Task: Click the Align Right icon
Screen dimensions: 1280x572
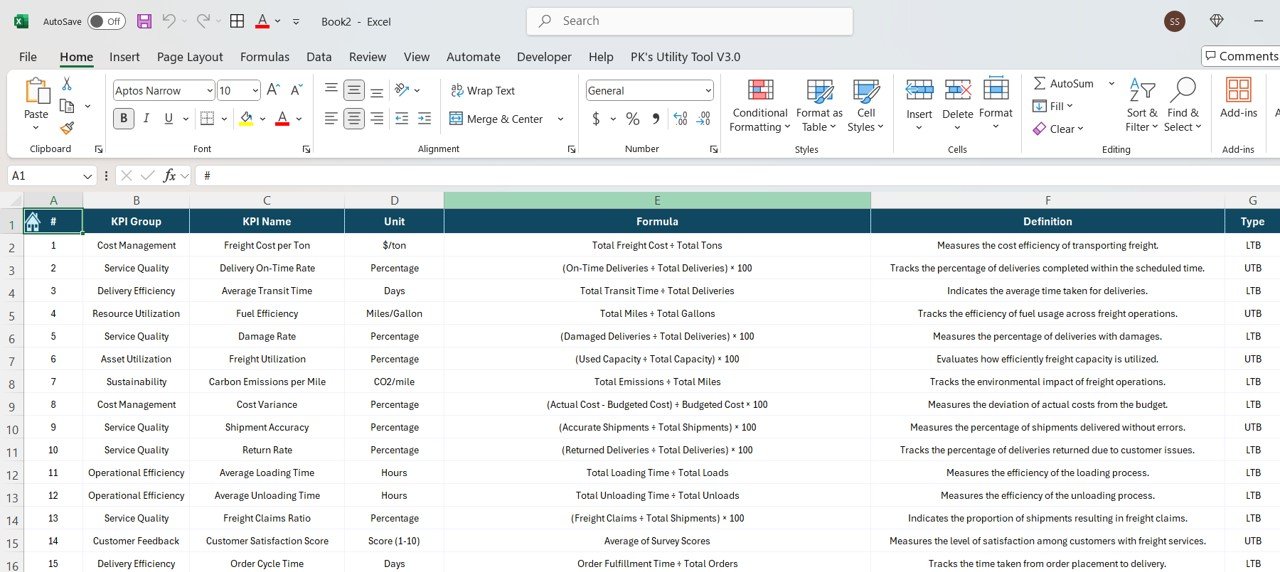Action: tap(377, 118)
